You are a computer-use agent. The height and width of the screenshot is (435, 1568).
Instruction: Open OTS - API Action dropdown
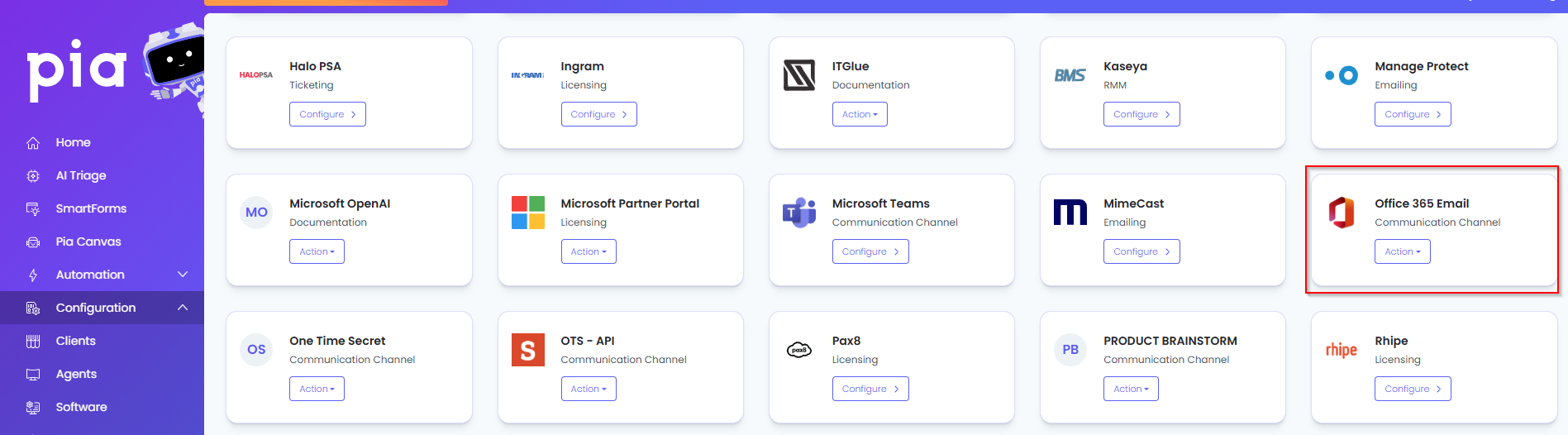[589, 389]
